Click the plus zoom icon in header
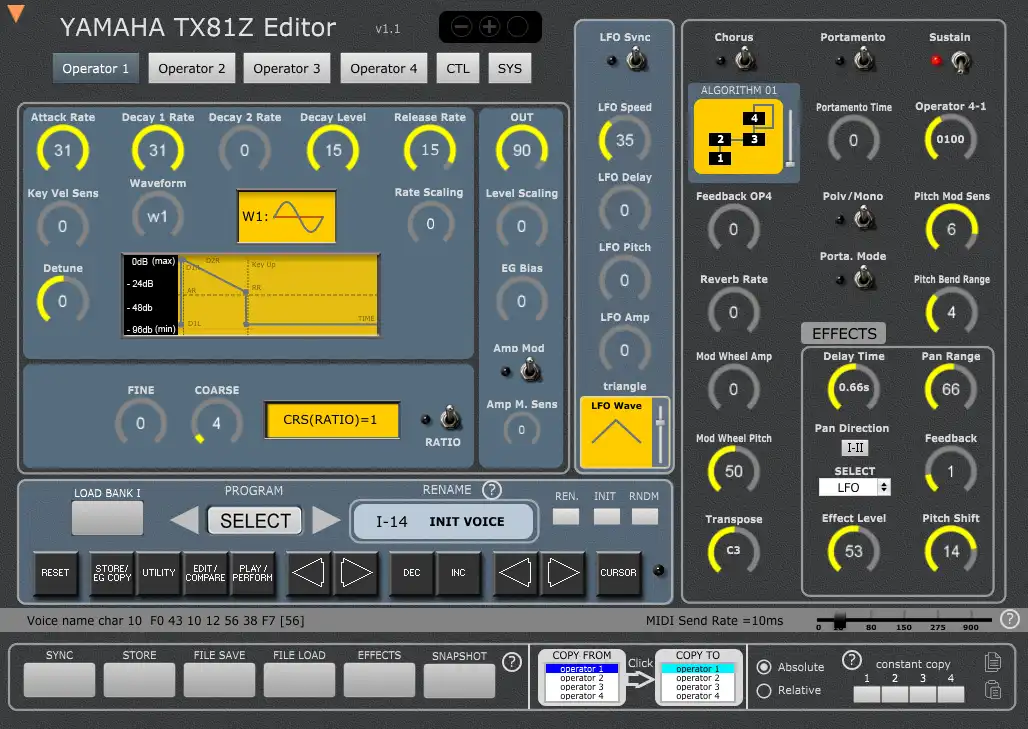This screenshot has width=1028, height=729. (x=489, y=27)
